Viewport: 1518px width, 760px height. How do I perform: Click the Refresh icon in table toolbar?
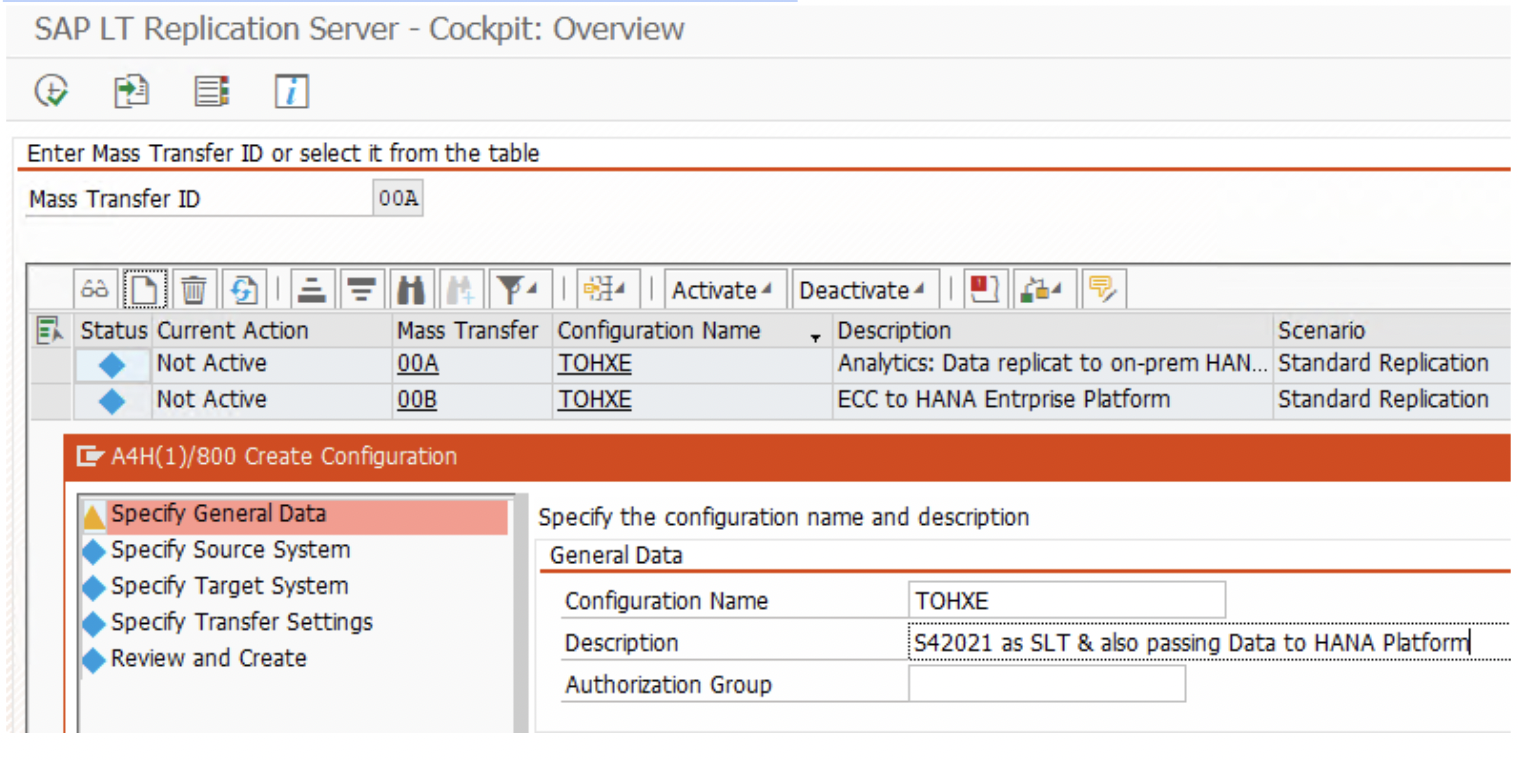click(243, 290)
